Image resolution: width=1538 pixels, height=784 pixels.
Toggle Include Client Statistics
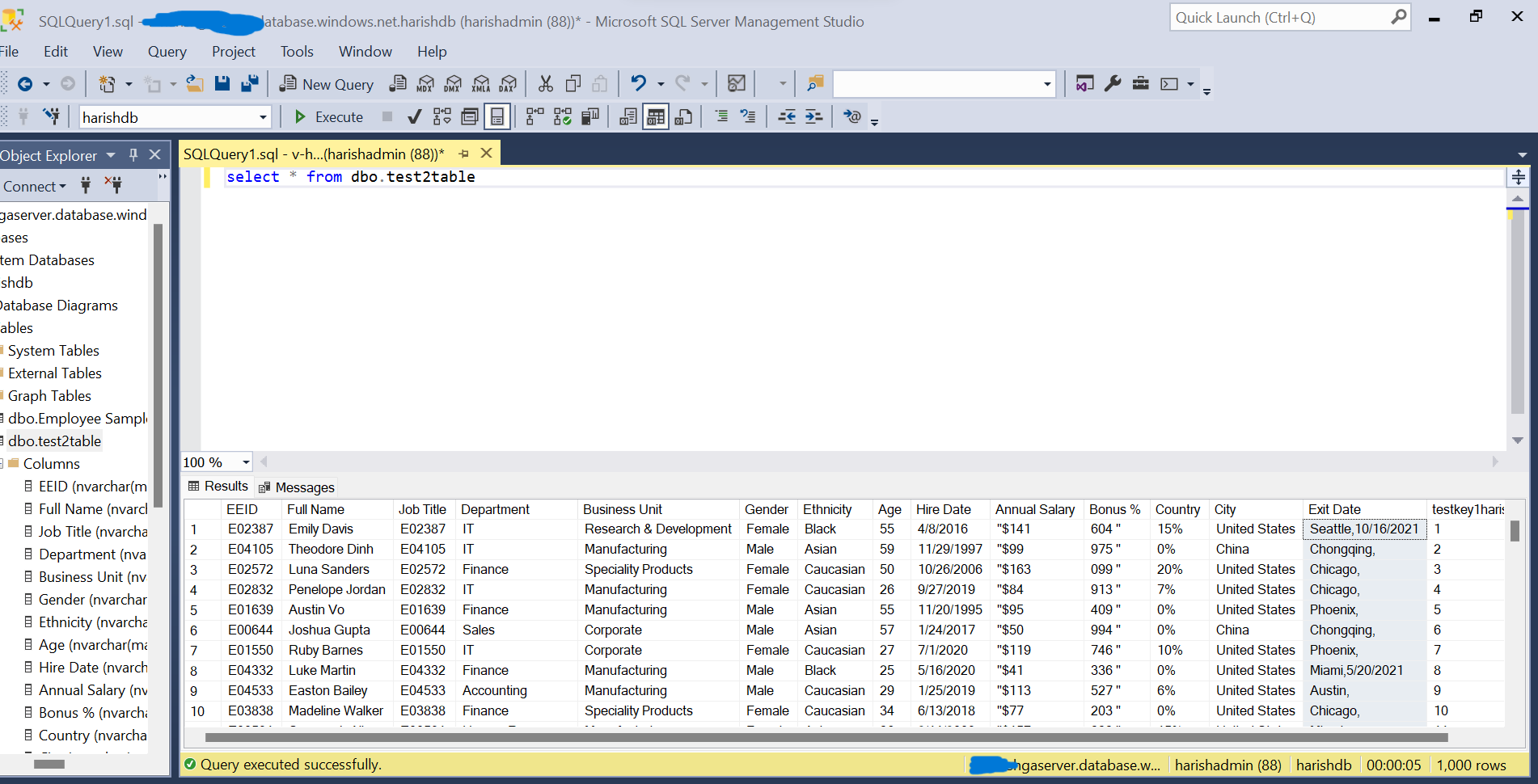point(590,117)
